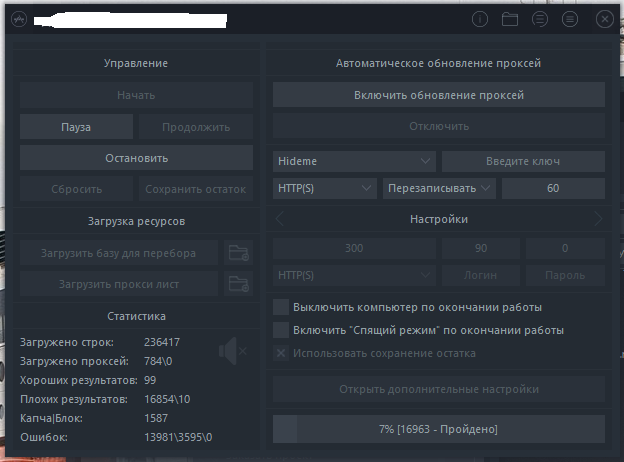Image resolution: width=624 pixels, height=462 pixels.
Task: Open the Hideme proxy source dropdown
Action: (x=353, y=161)
